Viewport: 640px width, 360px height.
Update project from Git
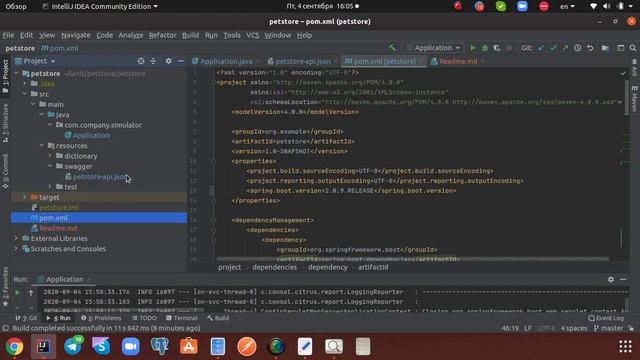[541, 48]
